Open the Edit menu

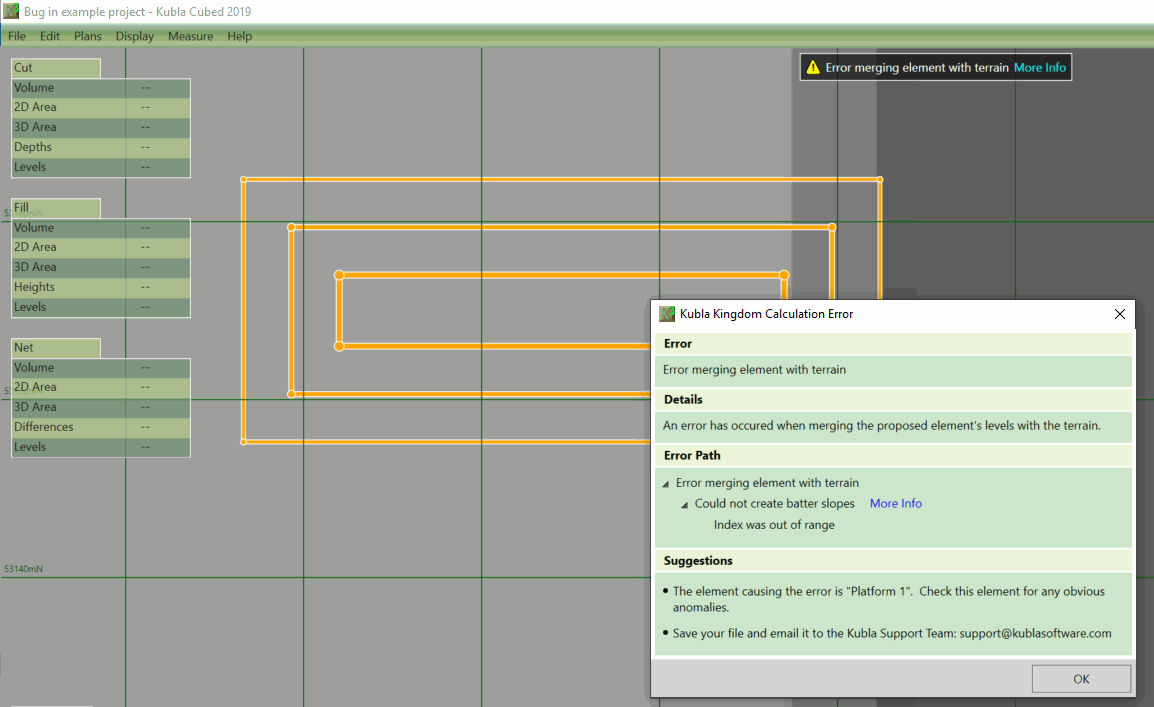(50, 36)
